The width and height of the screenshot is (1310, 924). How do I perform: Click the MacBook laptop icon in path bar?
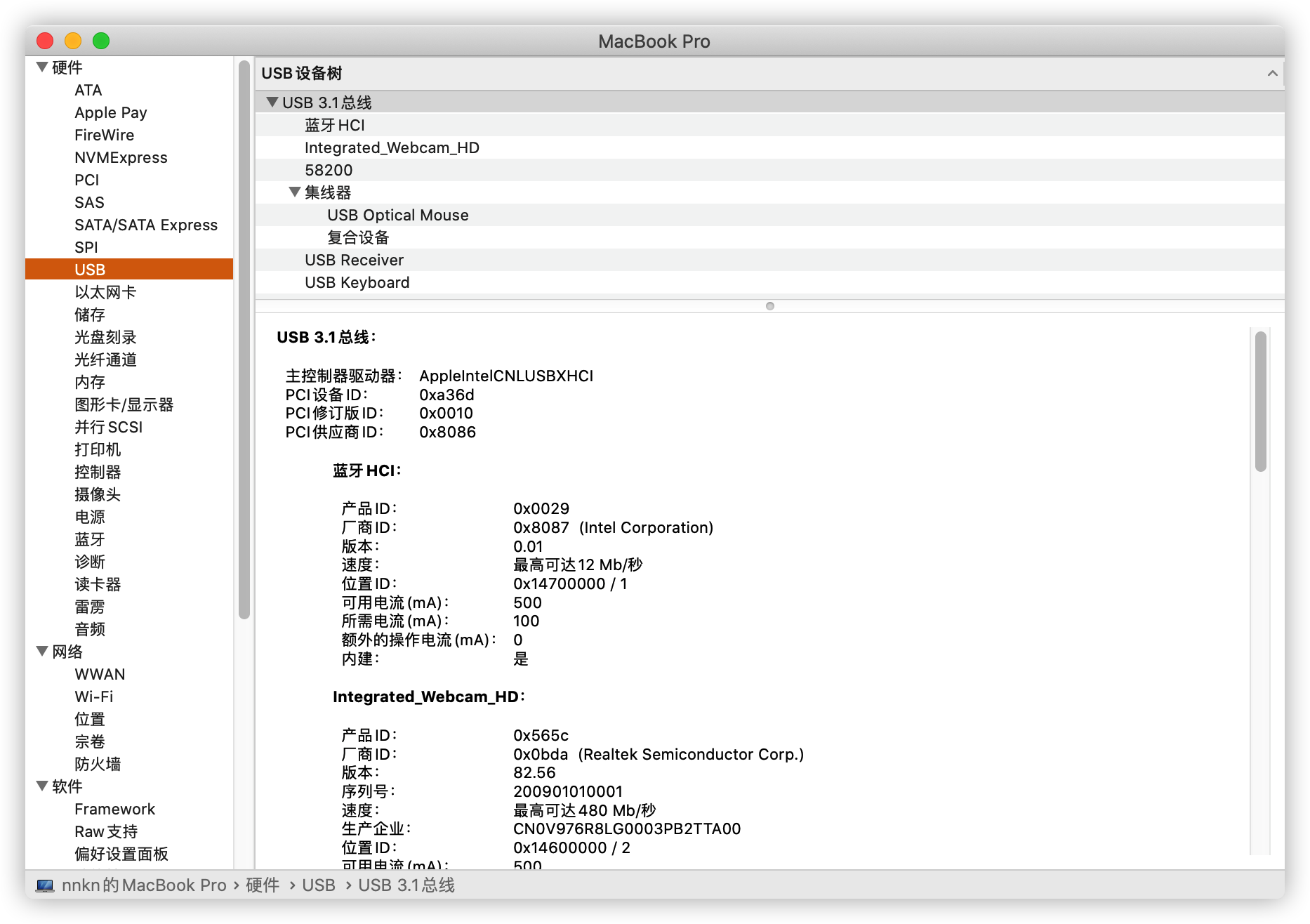(x=45, y=885)
